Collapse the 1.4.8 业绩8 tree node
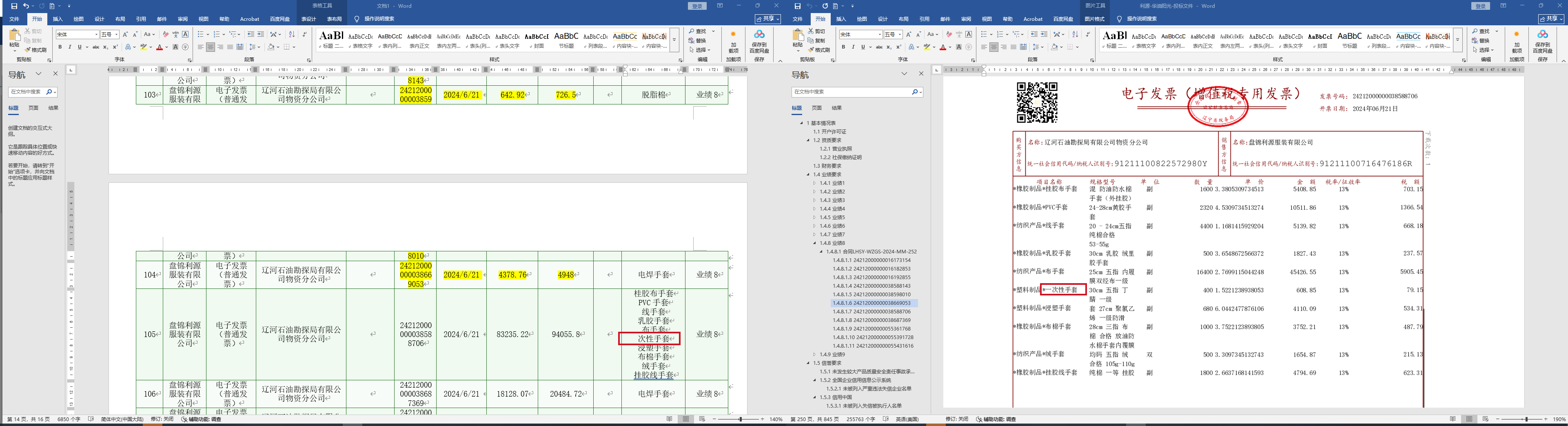The image size is (1568, 426). (815, 243)
